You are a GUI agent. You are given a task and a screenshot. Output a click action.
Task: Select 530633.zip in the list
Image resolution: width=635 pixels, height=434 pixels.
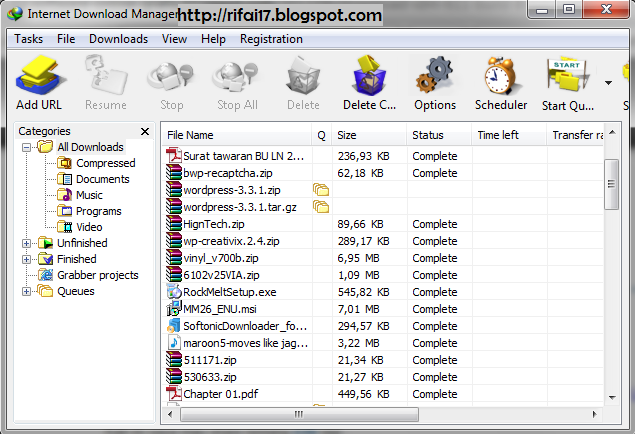(x=210, y=377)
